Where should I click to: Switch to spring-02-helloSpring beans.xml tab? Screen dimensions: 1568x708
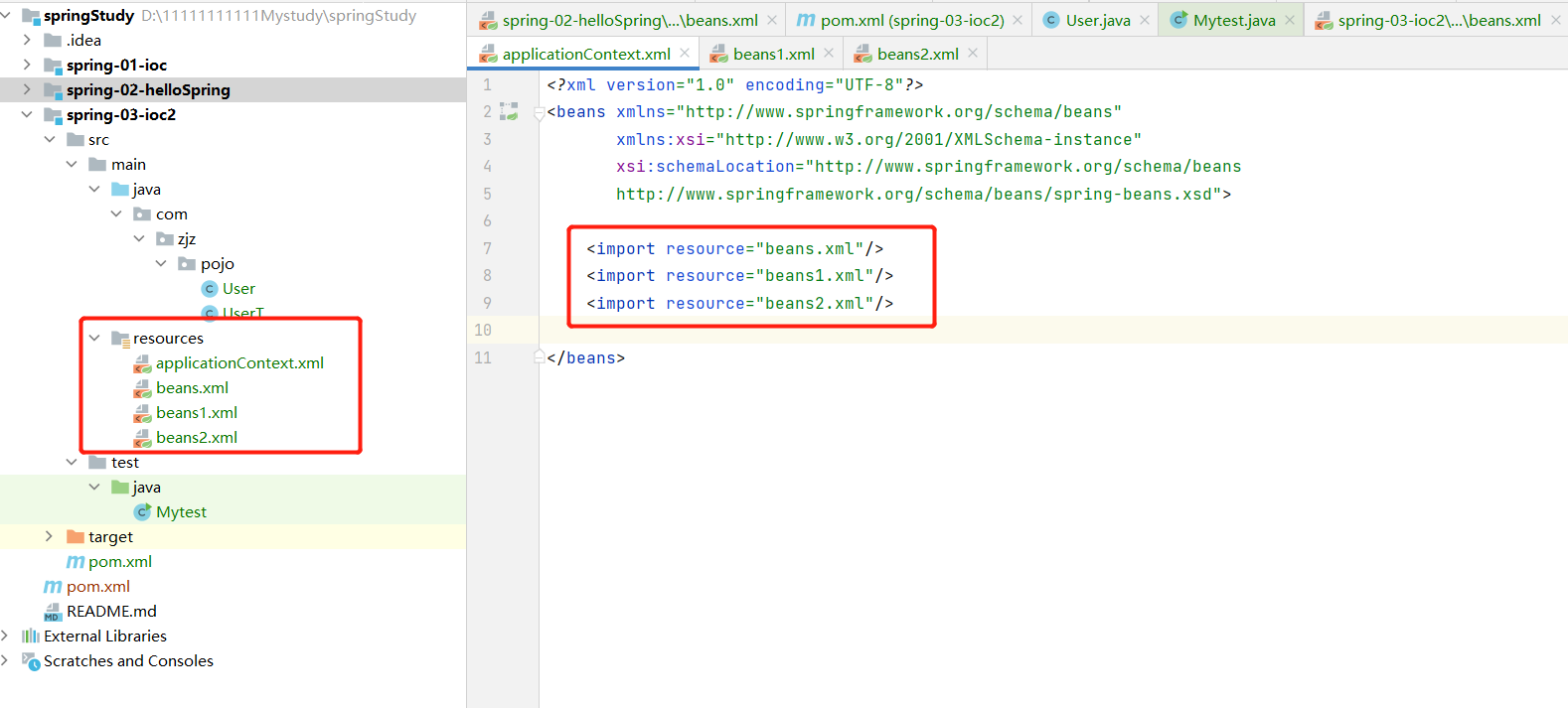coord(626,20)
